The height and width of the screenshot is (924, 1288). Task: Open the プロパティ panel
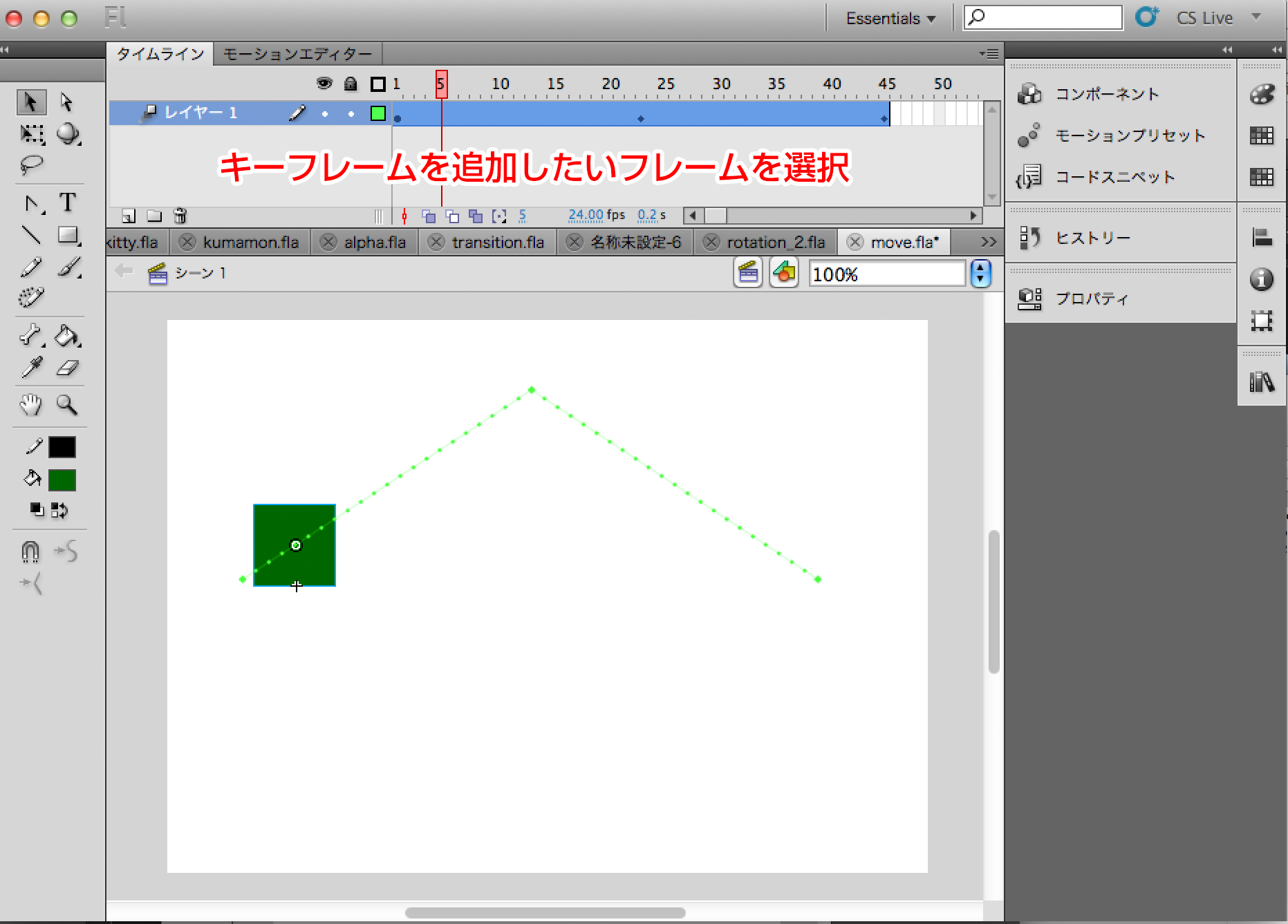[x=1091, y=299]
